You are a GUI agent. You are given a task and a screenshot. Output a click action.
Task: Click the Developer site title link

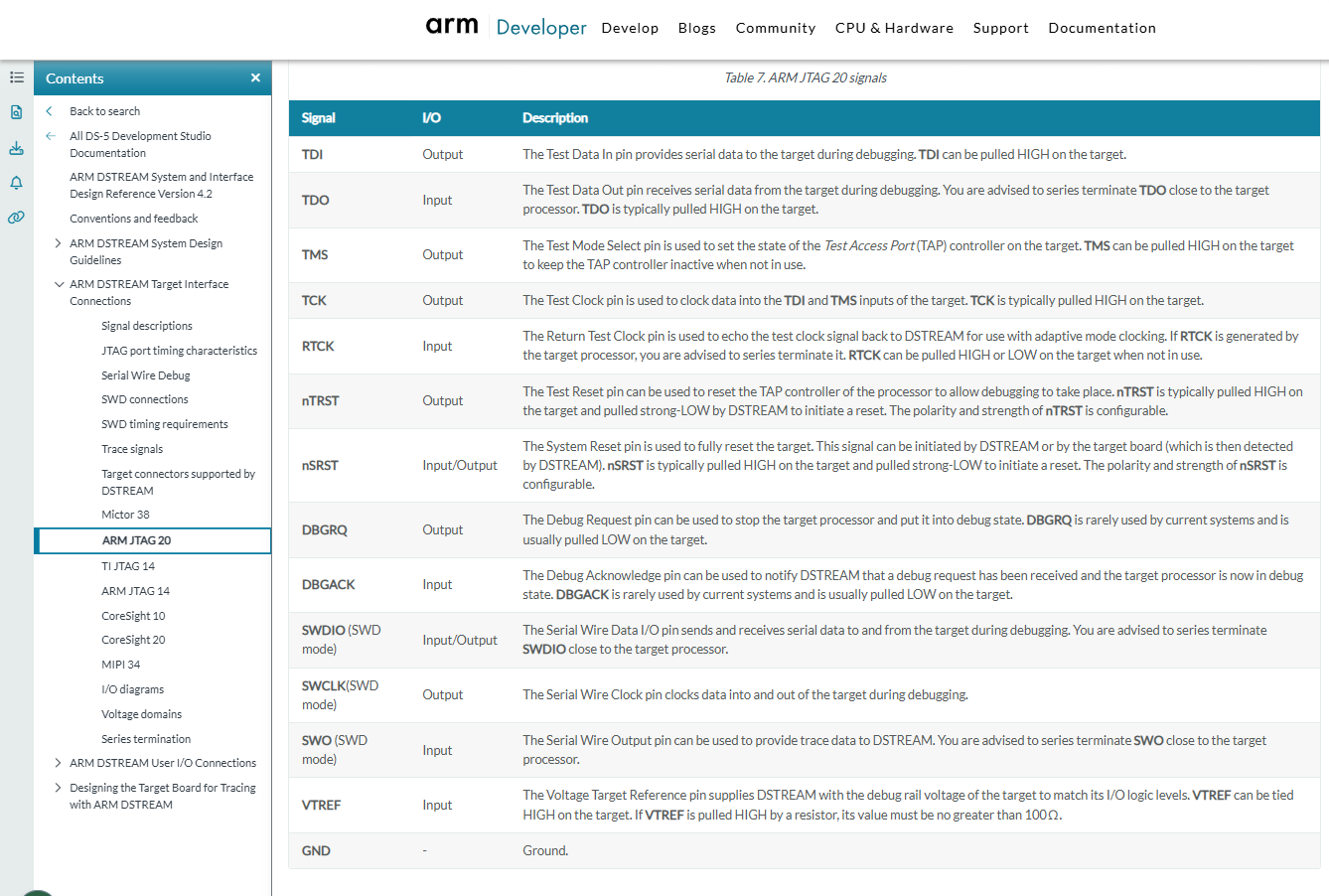tap(541, 28)
